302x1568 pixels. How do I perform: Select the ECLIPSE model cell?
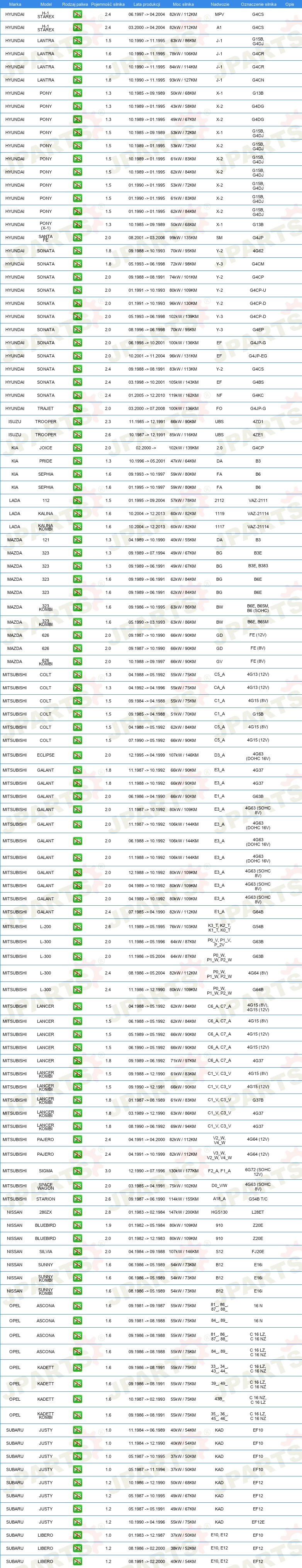coord(46,755)
